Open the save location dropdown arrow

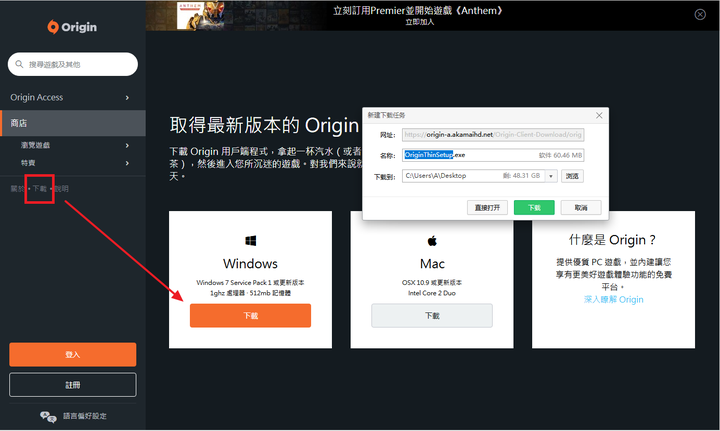[551, 176]
